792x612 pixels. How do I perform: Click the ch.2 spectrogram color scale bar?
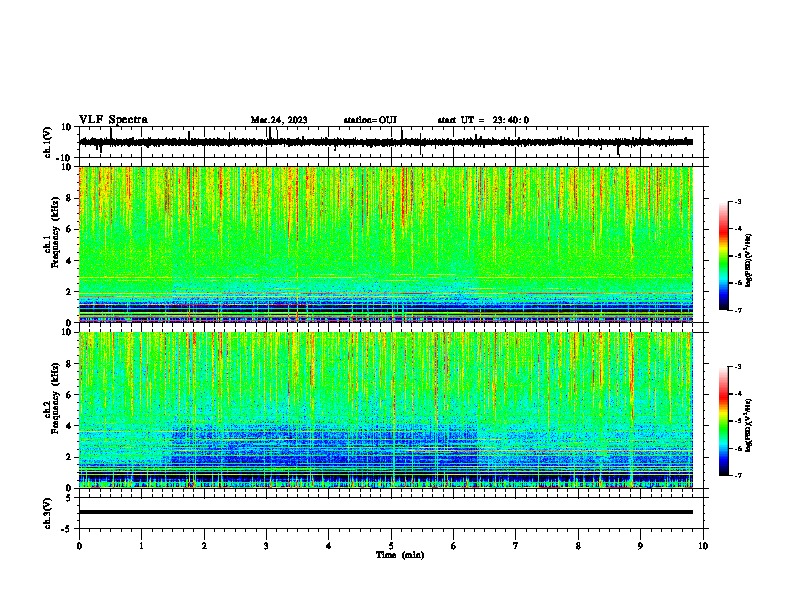[723, 421]
